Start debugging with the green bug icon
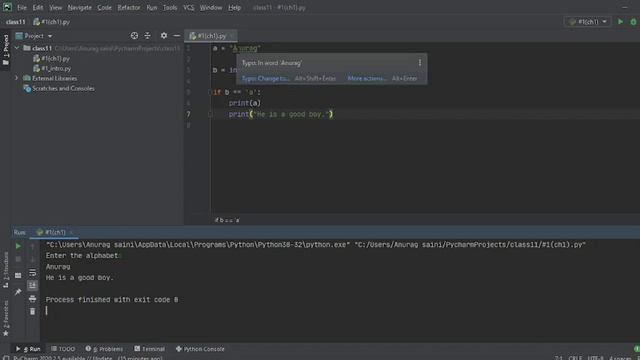This screenshot has height=360, width=640. 633,22
